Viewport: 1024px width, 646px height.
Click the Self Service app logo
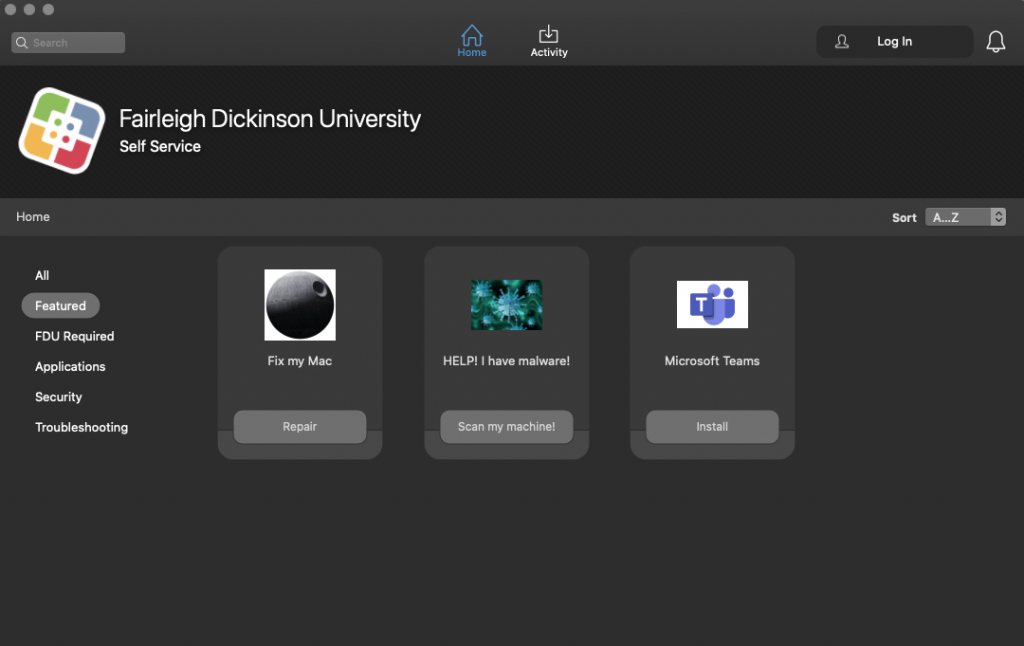point(62,131)
